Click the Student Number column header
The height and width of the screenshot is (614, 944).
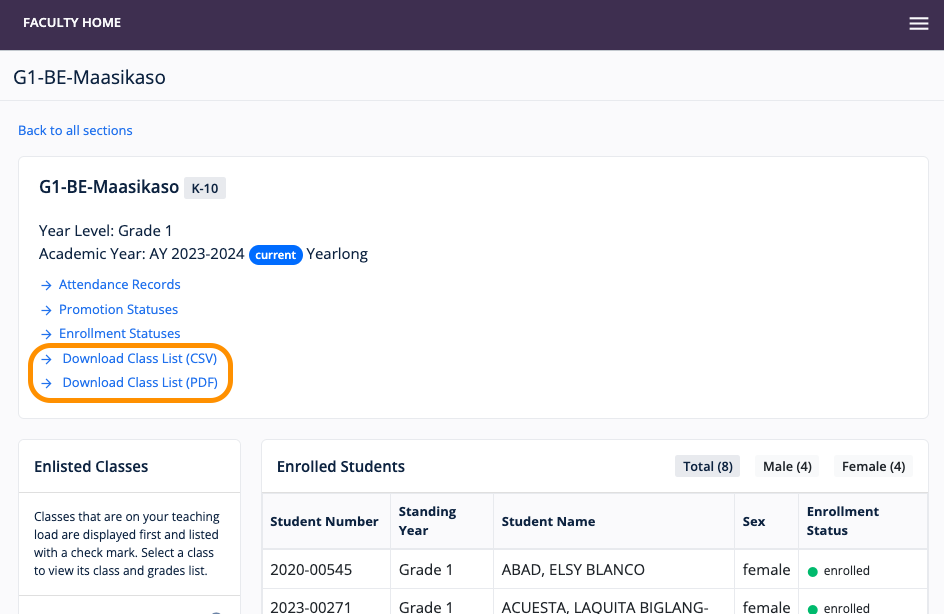[x=324, y=521]
